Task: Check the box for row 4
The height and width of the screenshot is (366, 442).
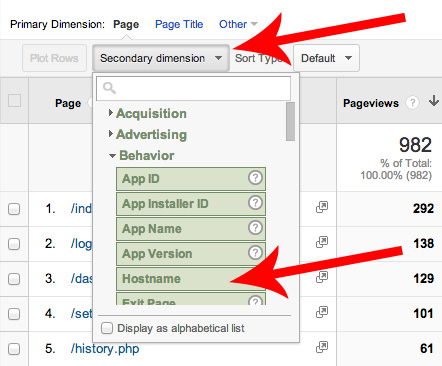Action: pyautogui.click(x=14, y=314)
